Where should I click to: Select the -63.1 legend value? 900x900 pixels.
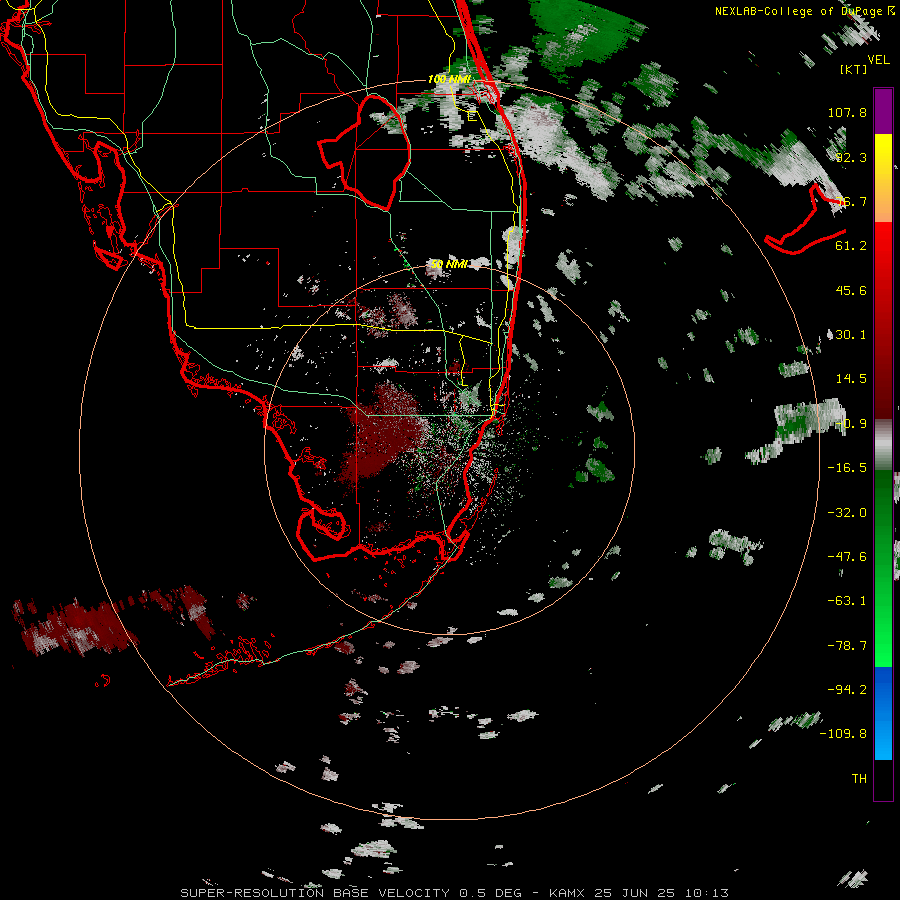pos(847,601)
